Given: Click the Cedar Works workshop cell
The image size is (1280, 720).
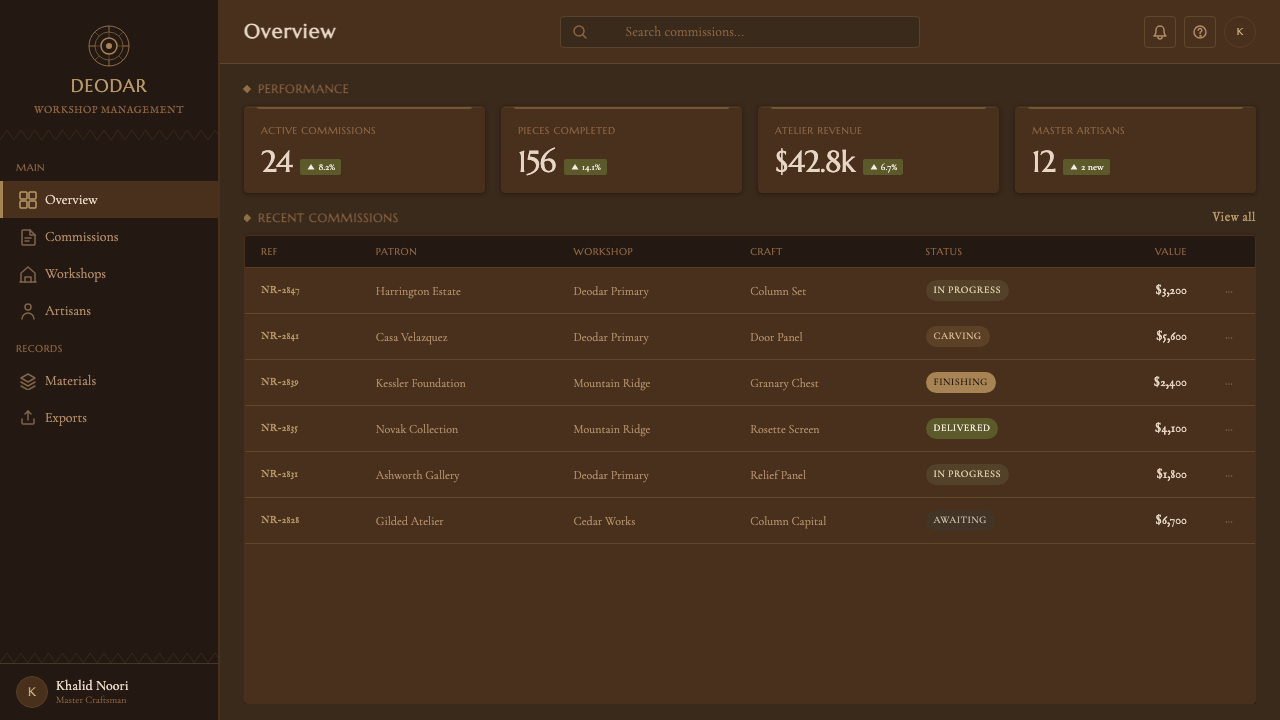Looking at the screenshot, I should [604, 521].
